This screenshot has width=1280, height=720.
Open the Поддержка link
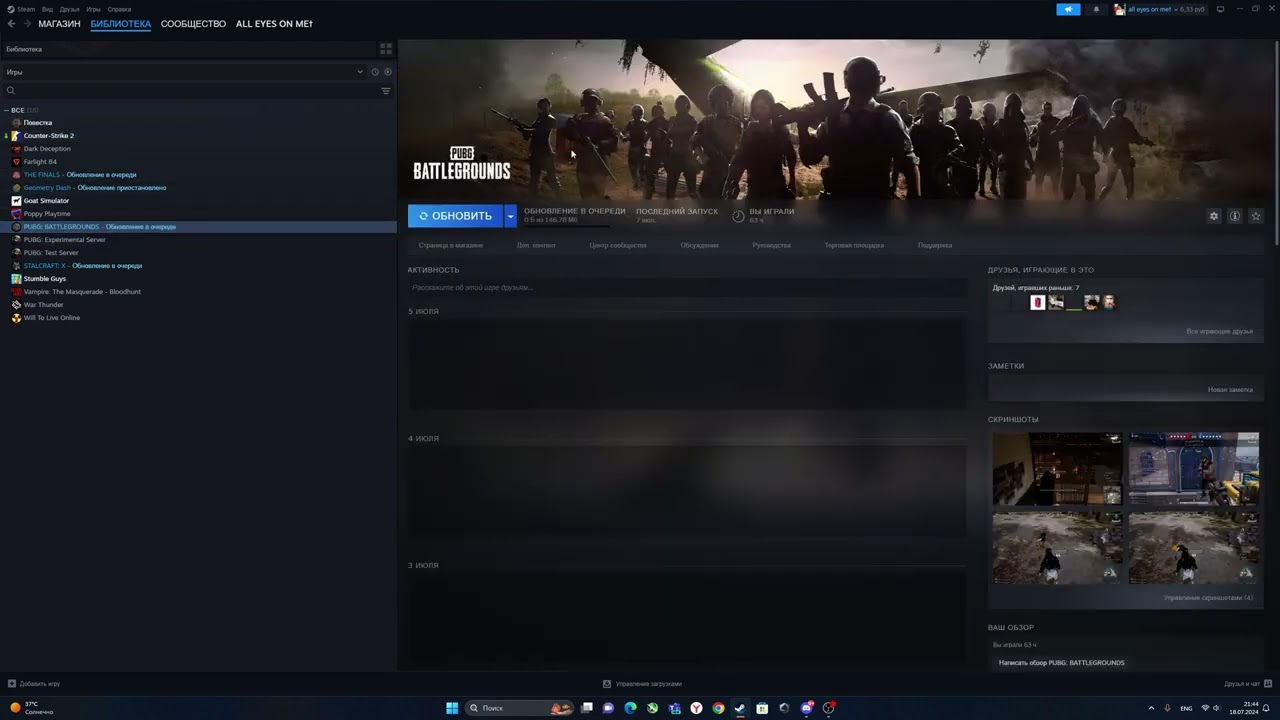point(935,245)
